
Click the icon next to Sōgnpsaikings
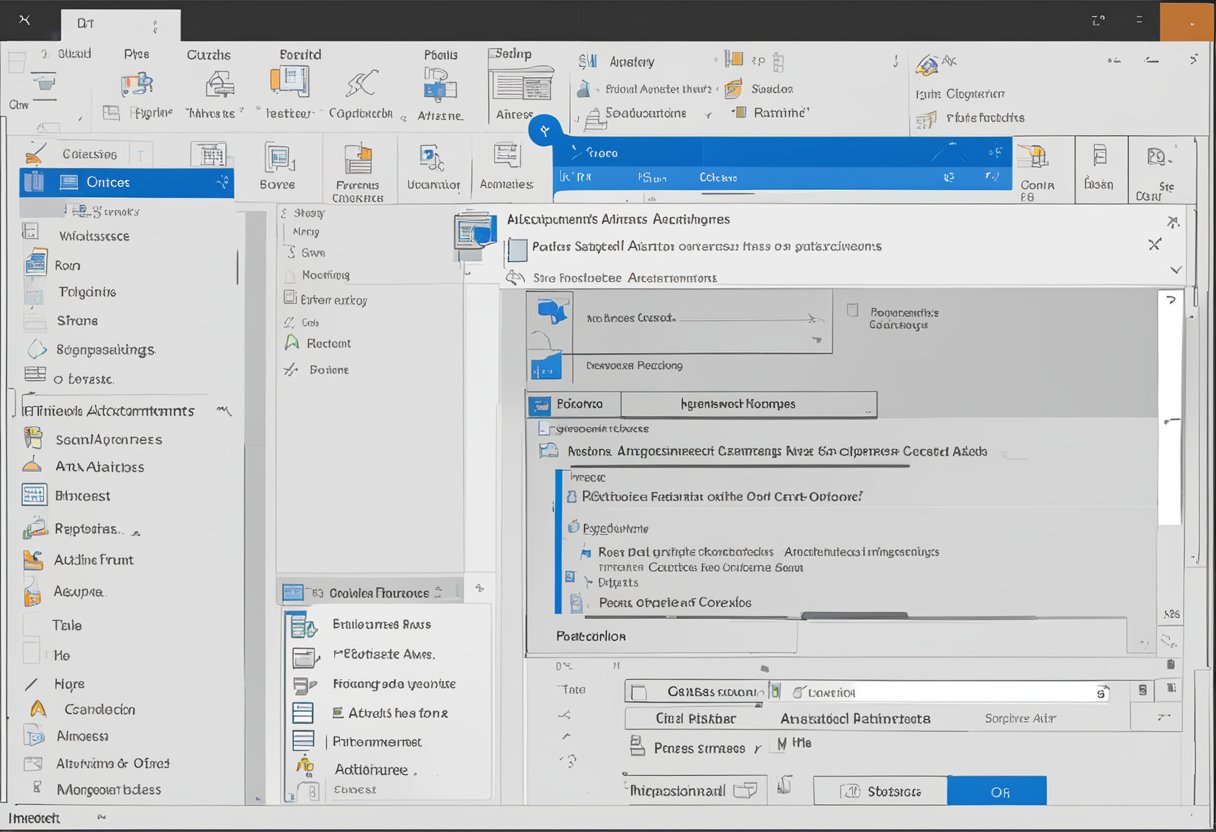click(37, 350)
